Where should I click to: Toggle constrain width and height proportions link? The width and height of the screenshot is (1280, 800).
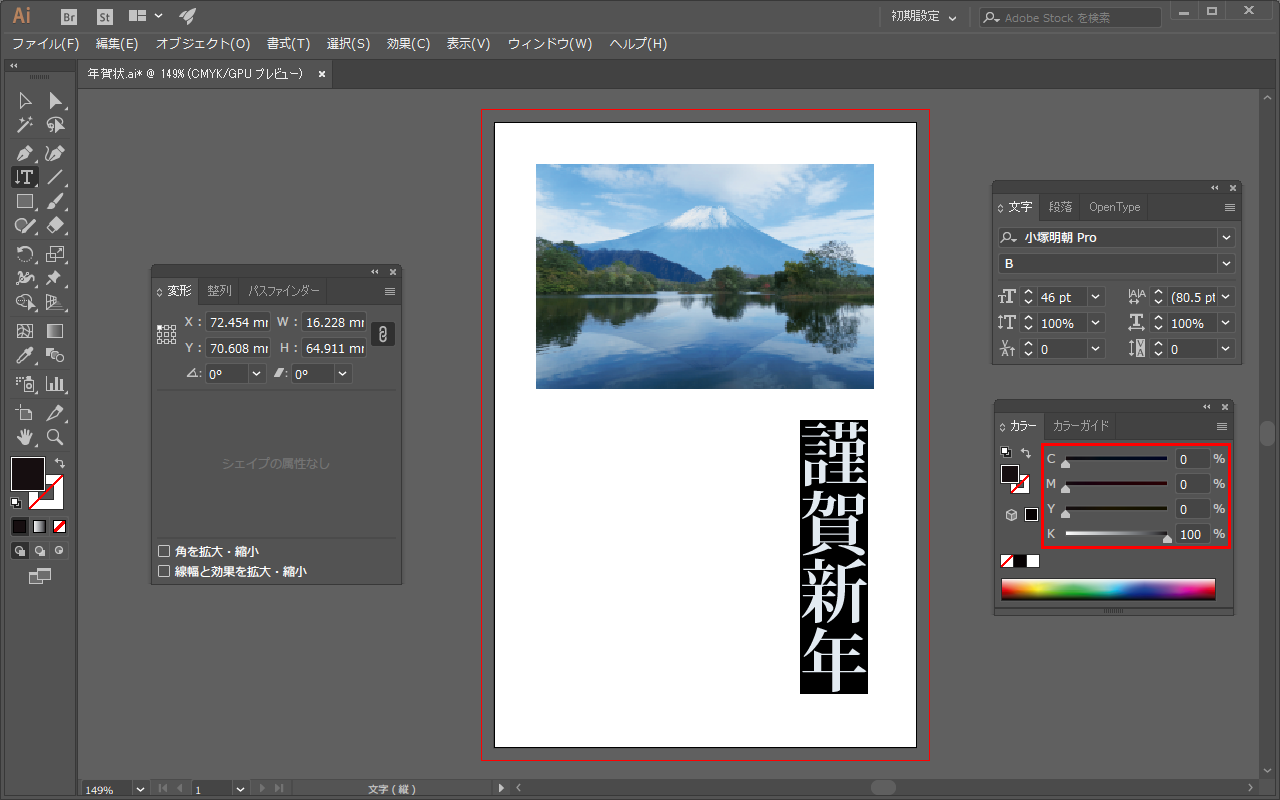click(383, 334)
